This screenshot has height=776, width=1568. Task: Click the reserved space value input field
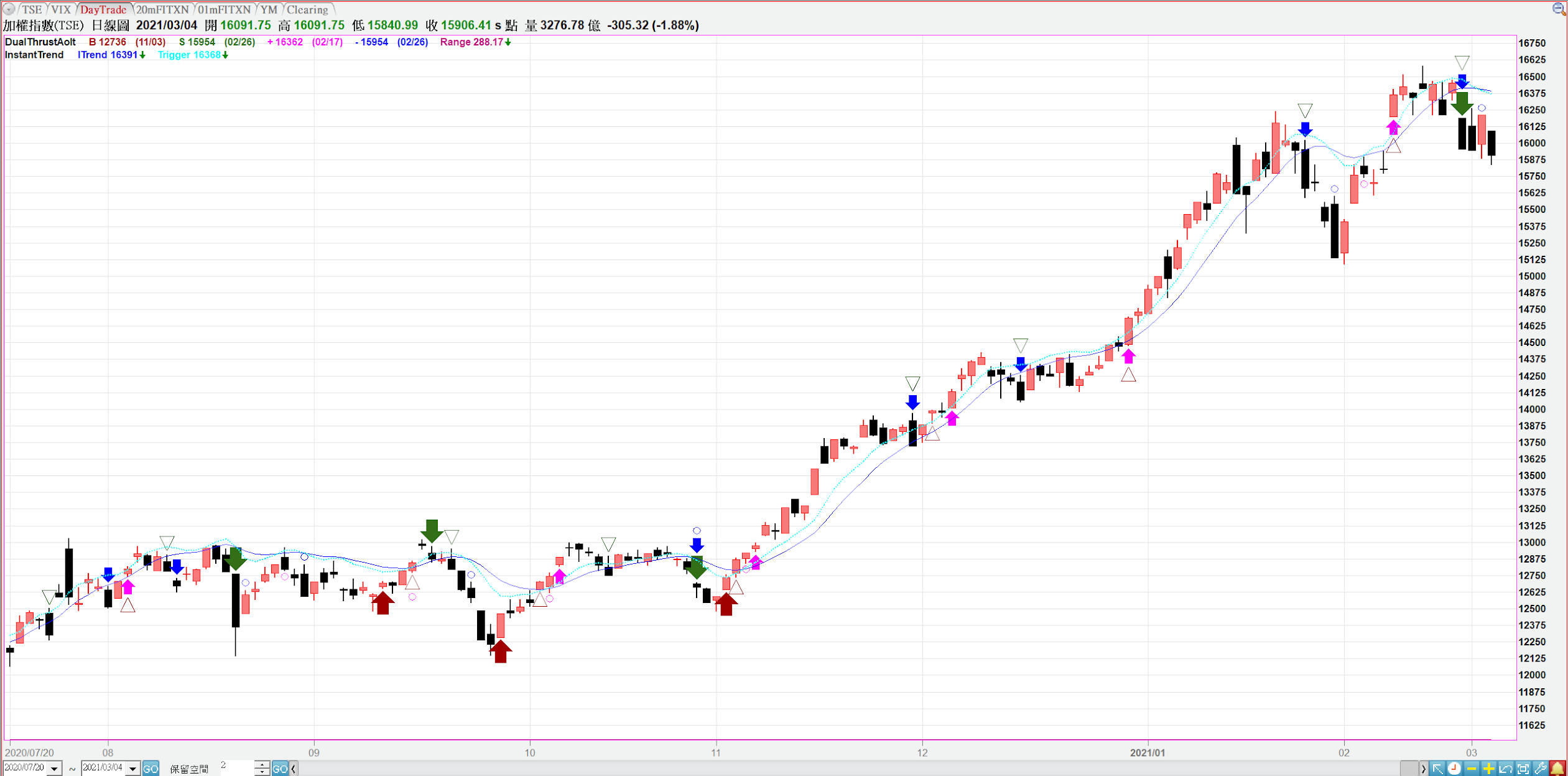(236, 768)
